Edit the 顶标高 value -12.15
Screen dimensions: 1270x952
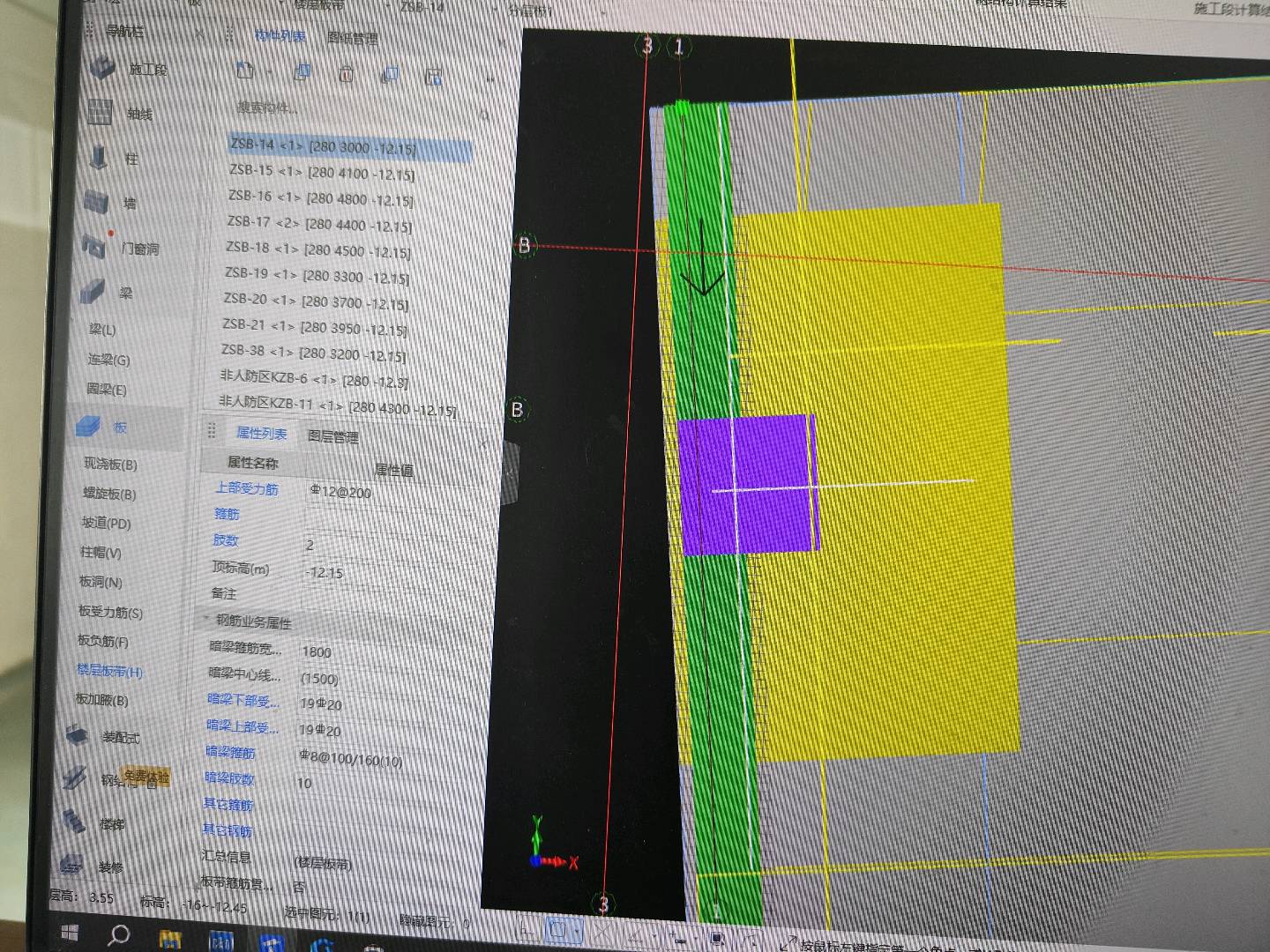(324, 572)
